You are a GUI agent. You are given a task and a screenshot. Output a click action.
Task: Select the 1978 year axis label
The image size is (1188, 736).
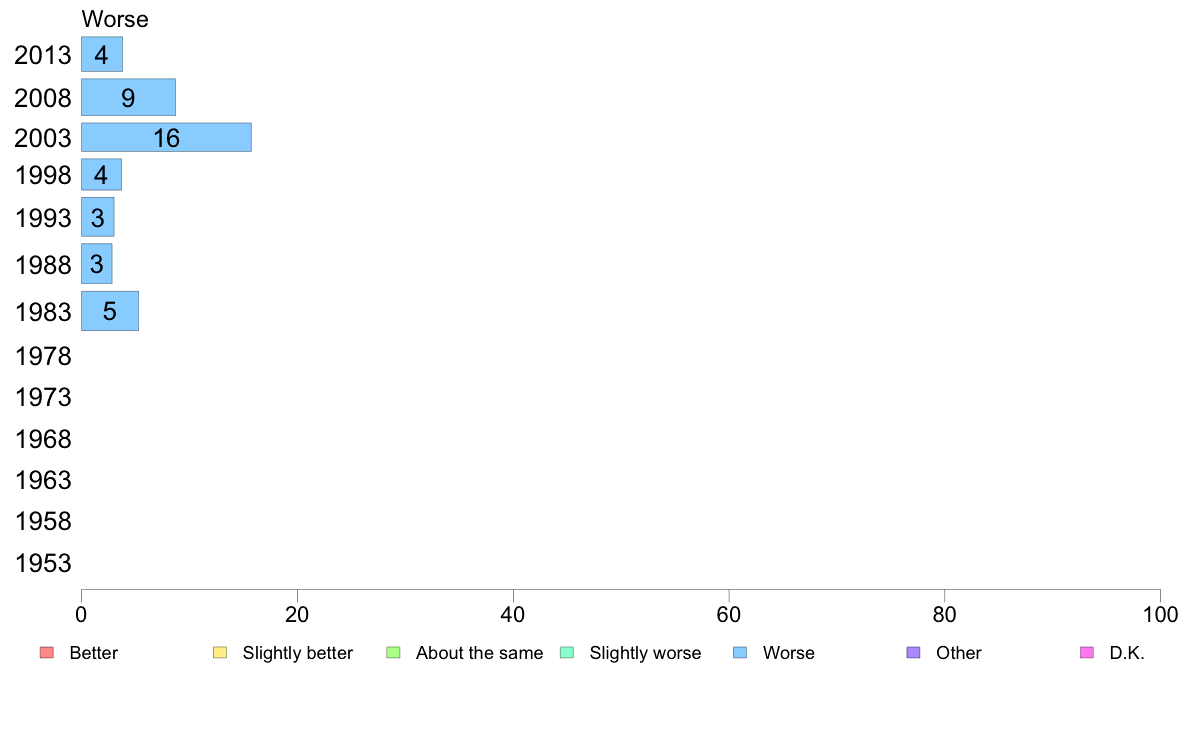pyautogui.click(x=43, y=356)
